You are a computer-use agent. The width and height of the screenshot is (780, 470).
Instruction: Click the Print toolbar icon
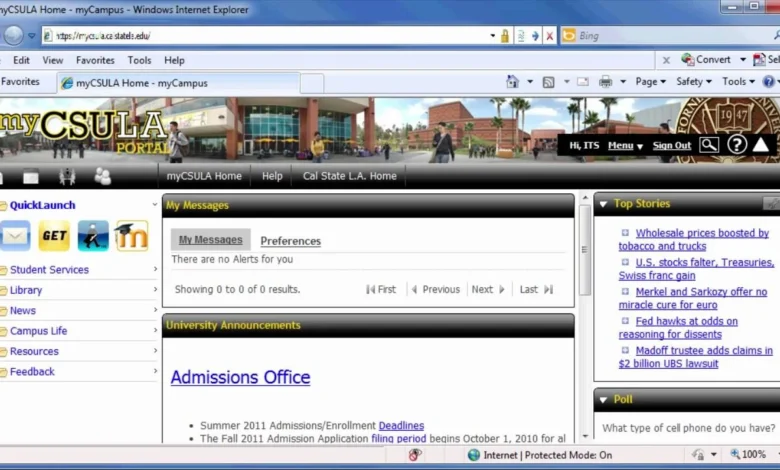pos(605,82)
